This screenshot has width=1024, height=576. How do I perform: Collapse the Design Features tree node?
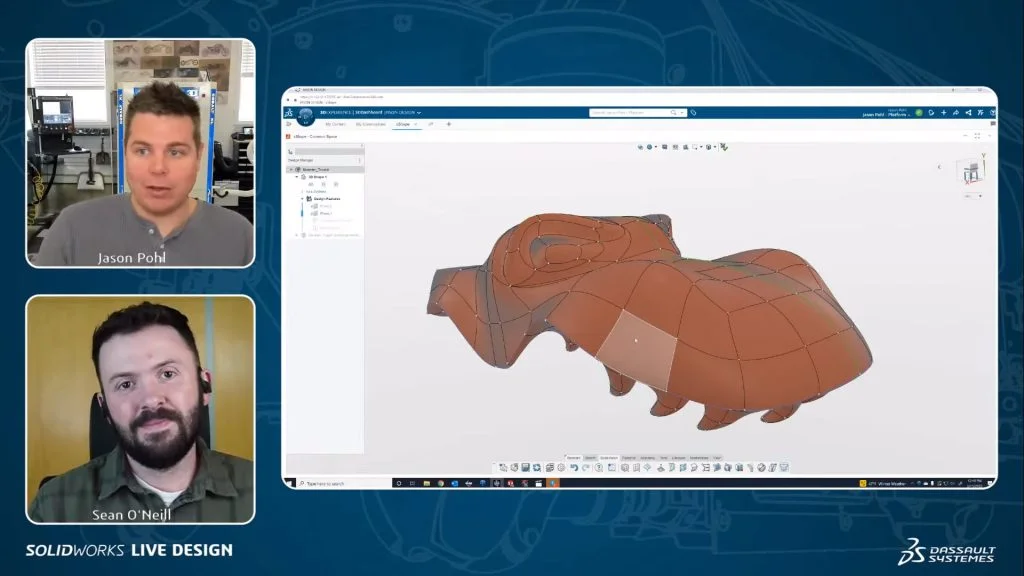point(302,199)
